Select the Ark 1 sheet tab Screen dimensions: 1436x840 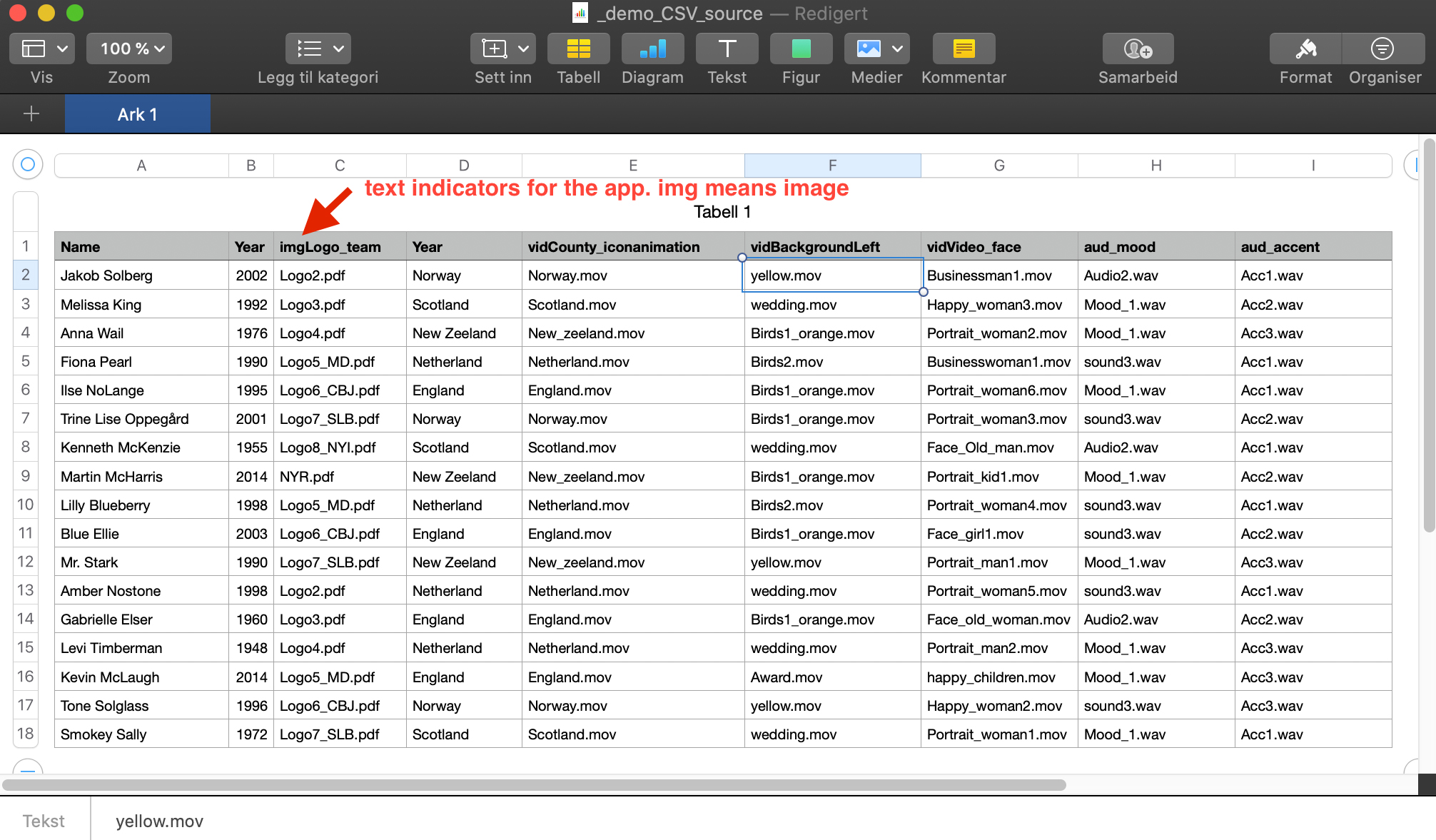138,114
